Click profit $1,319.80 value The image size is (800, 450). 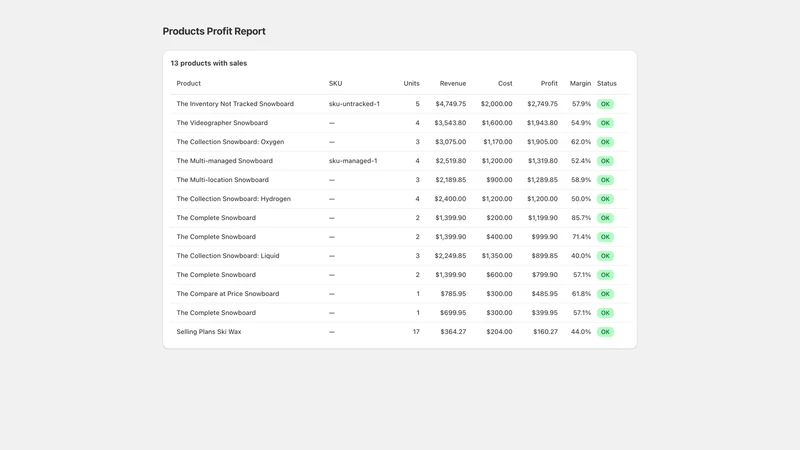[542, 161]
